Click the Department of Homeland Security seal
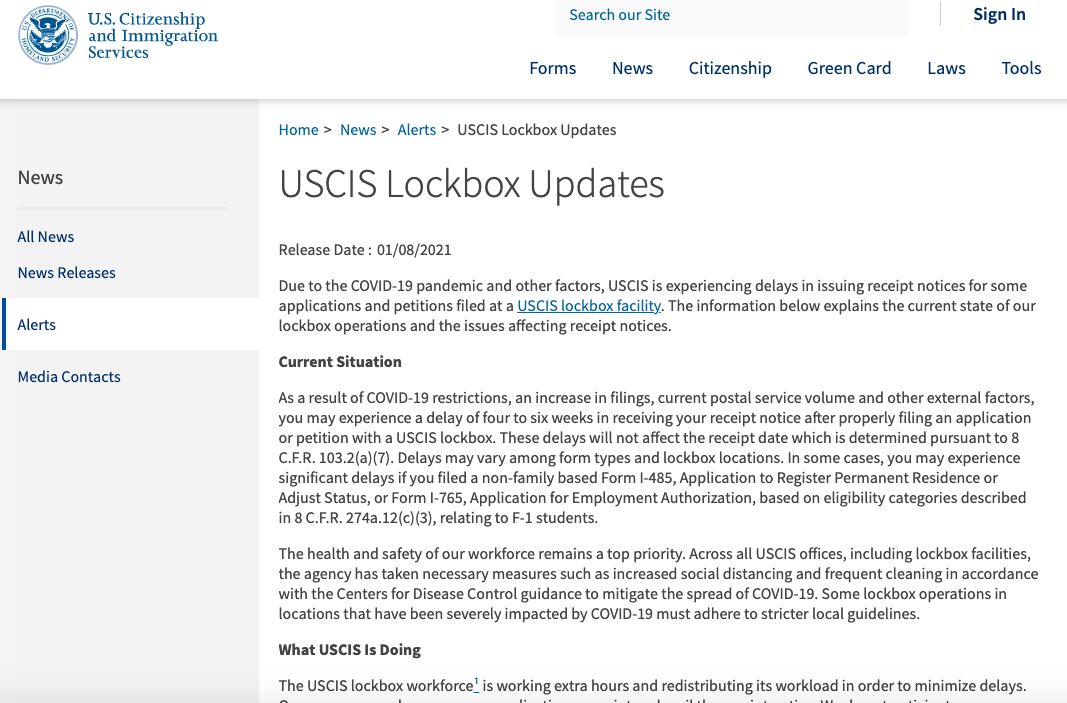 pyautogui.click(x=47, y=35)
